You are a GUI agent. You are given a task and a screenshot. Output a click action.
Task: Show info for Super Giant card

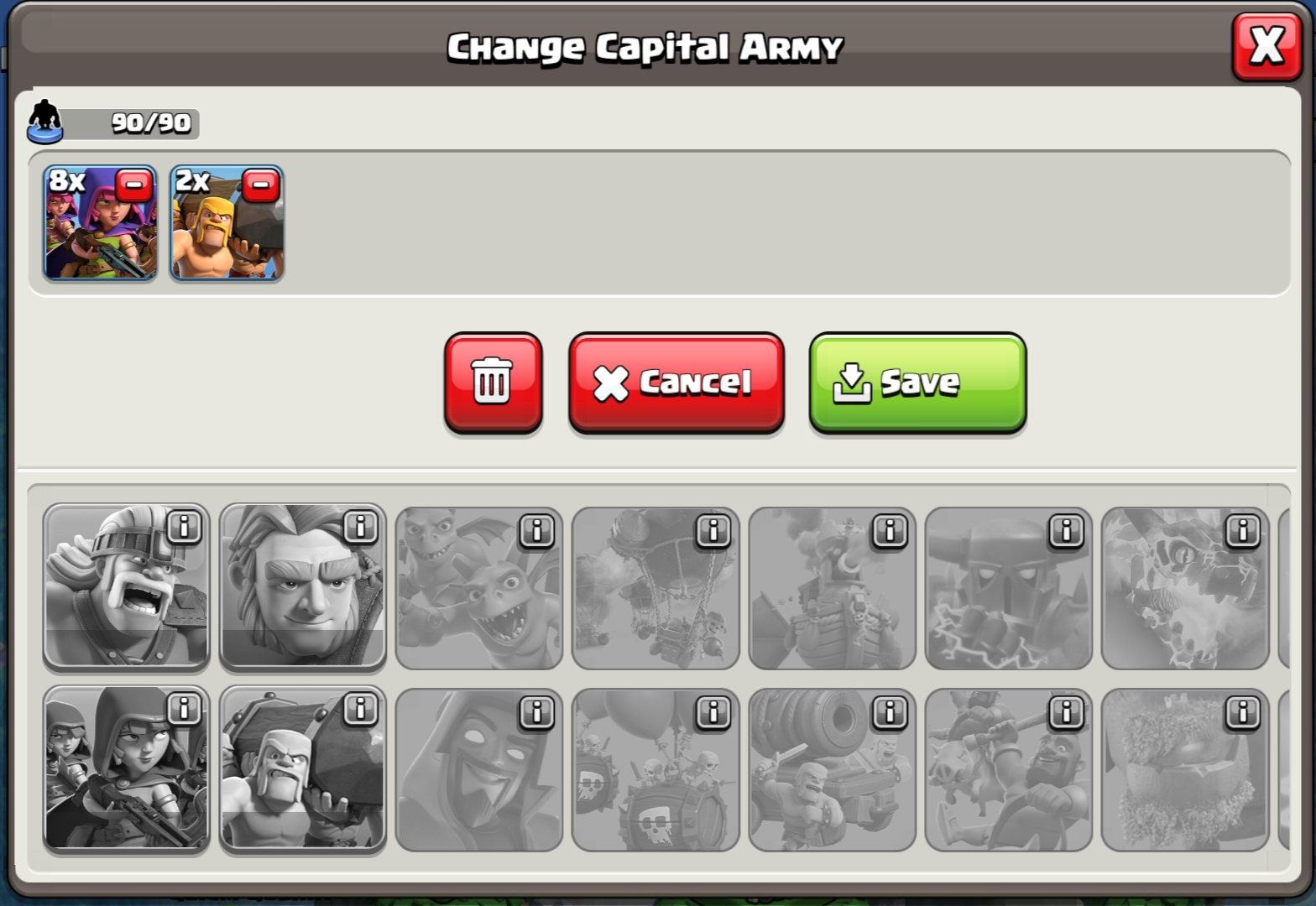tap(361, 527)
